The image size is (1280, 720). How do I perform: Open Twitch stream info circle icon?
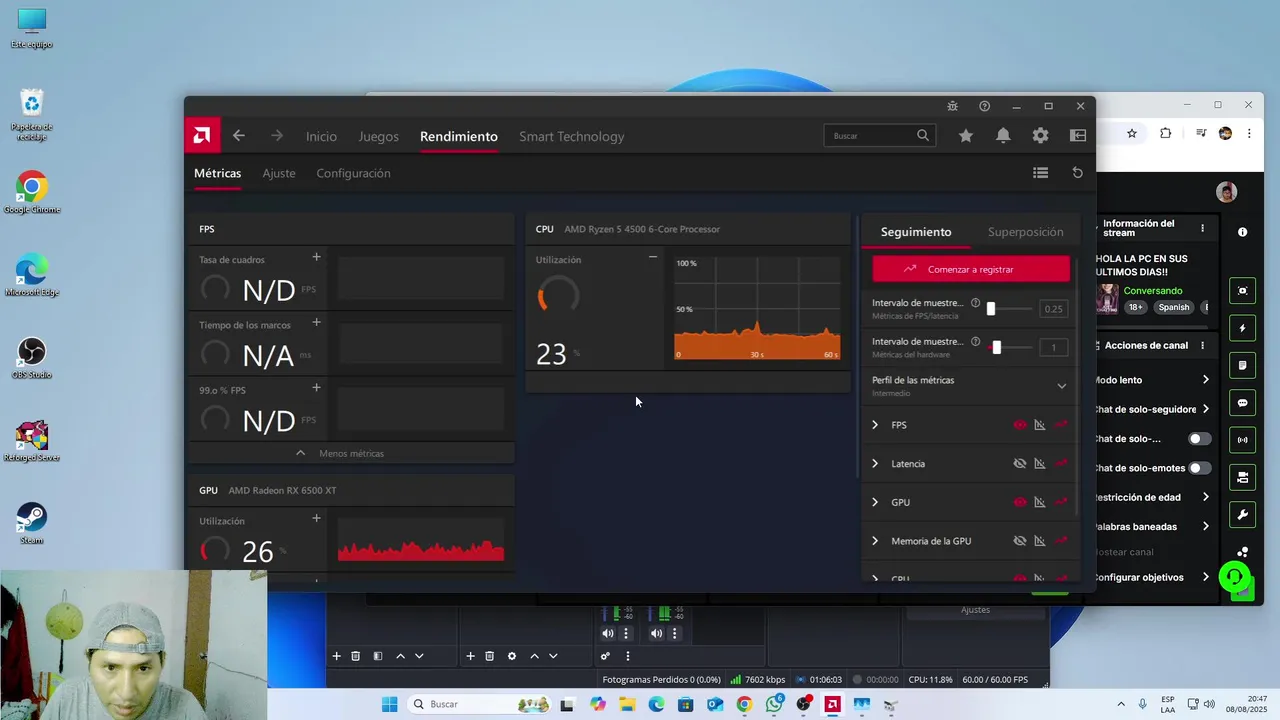[x=1242, y=232]
